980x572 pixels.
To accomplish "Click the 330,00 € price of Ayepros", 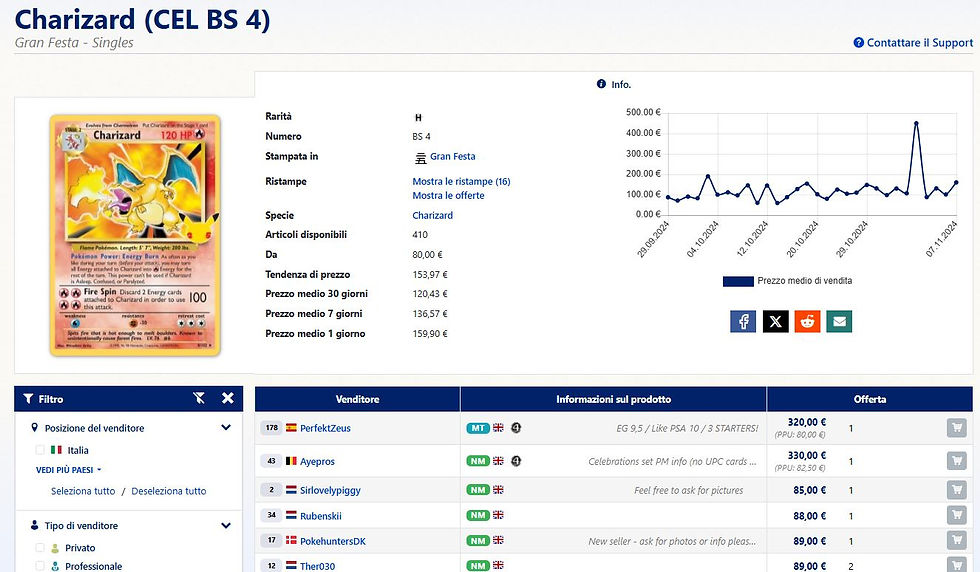I will point(806,455).
